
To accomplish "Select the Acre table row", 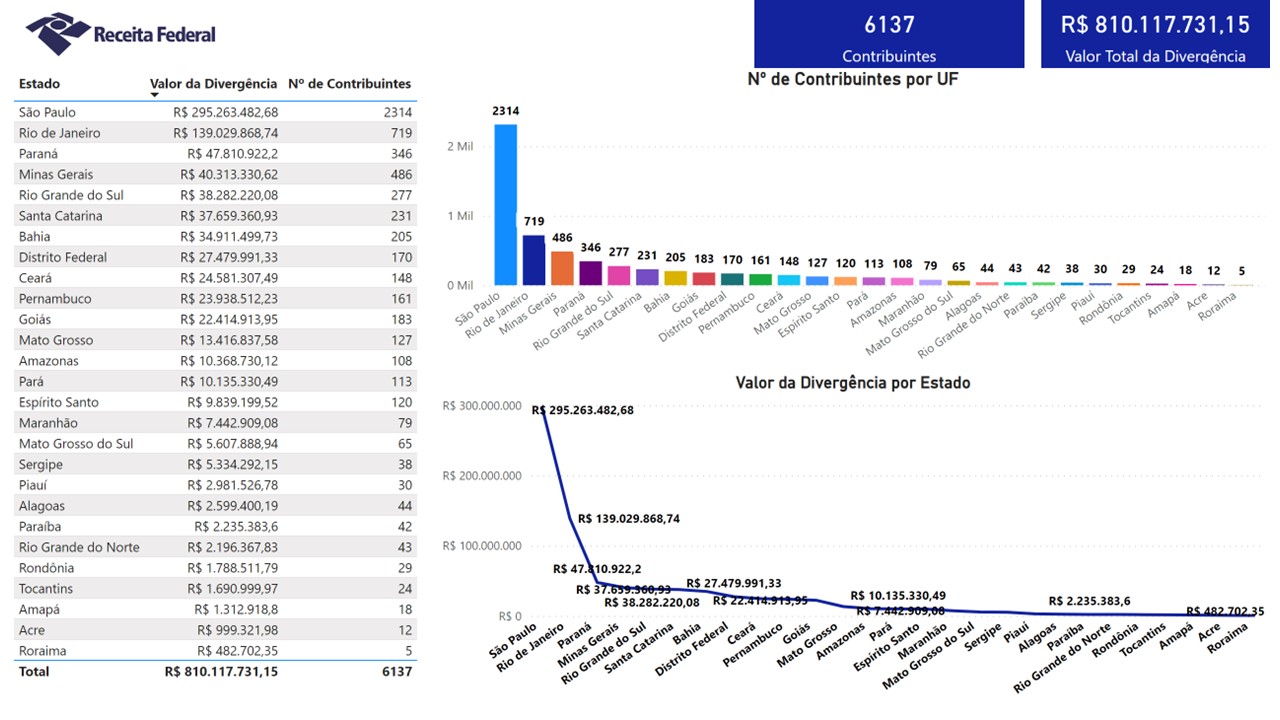I will pyautogui.click(x=216, y=630).
